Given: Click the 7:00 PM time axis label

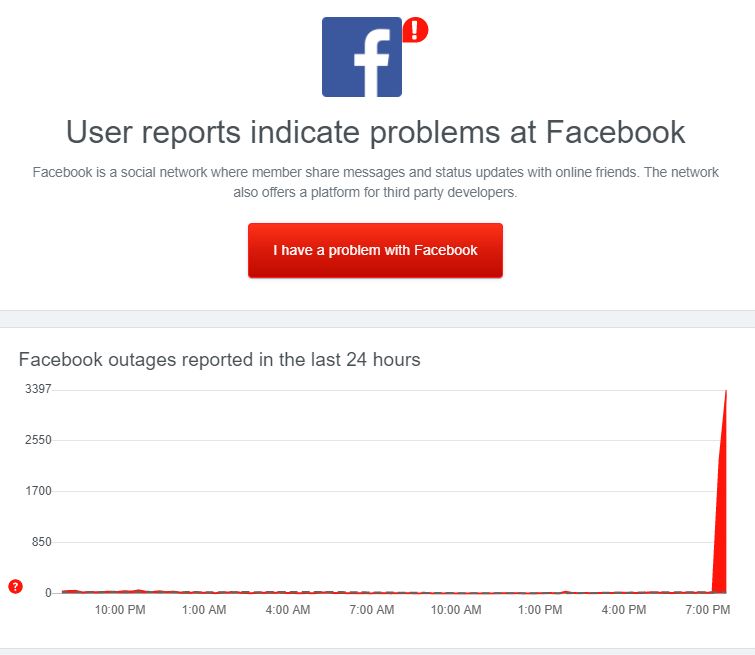Looking at the screenshot, I should click(708, 610).
